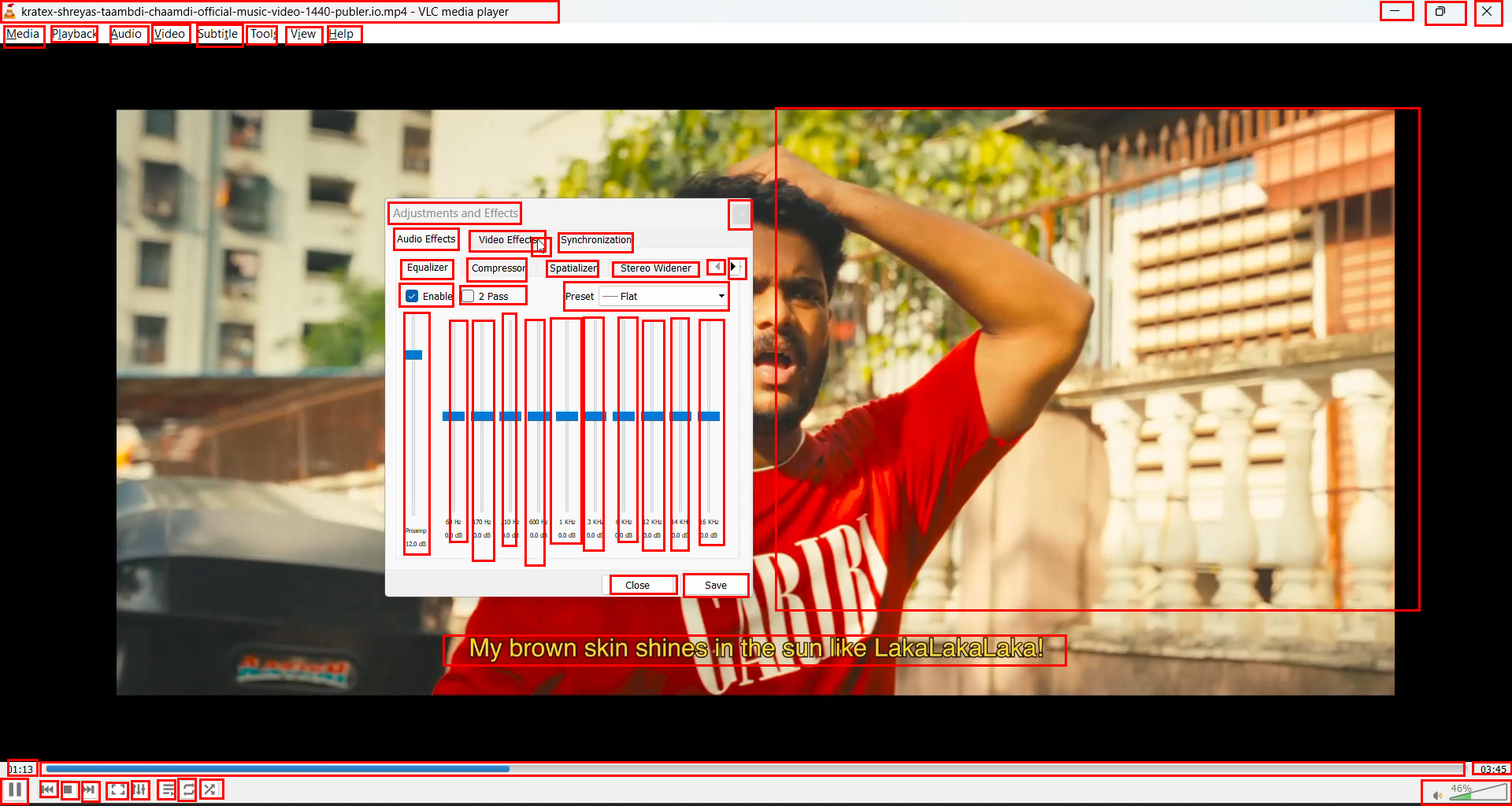Viewport: 1512px width, 806px height.
Task: Select the Stereo Widener sub-tab
Action: click(x=656, y=268)
